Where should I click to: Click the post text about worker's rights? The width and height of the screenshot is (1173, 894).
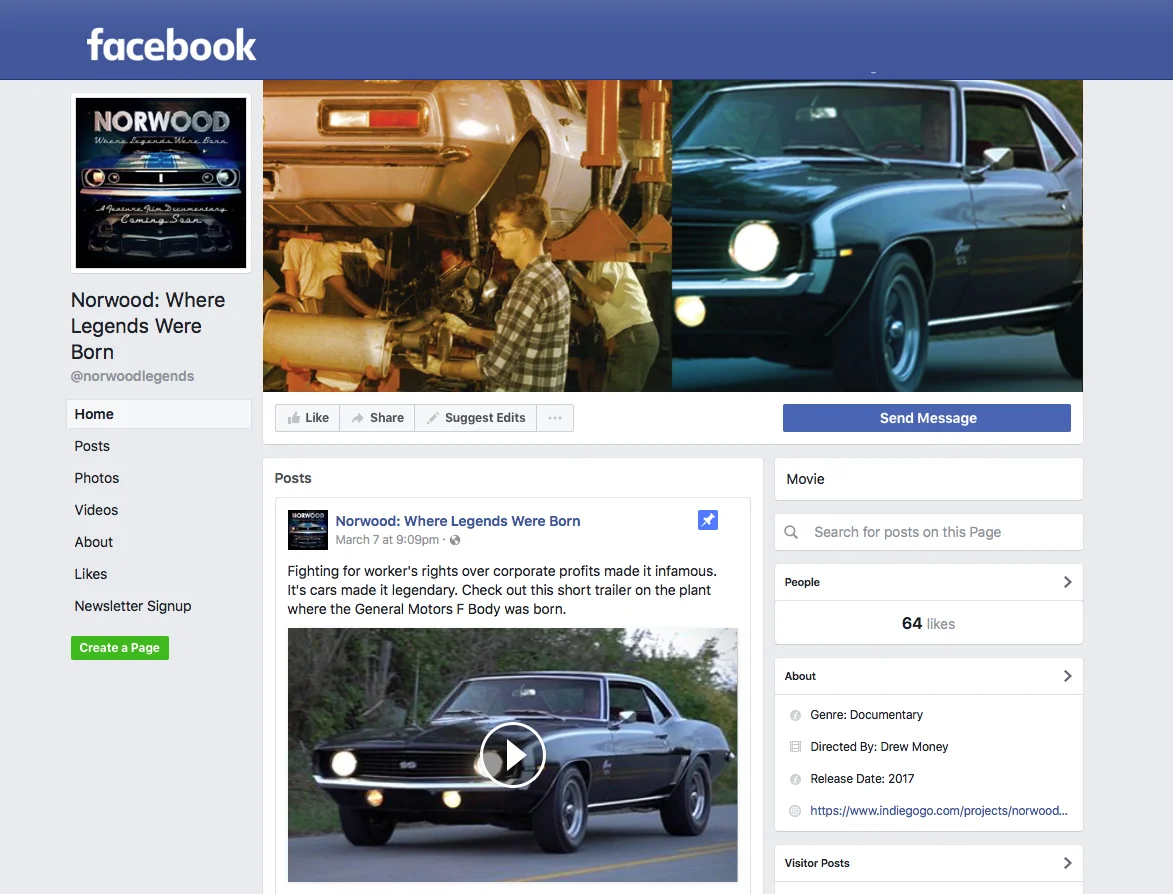coord(502,590)
